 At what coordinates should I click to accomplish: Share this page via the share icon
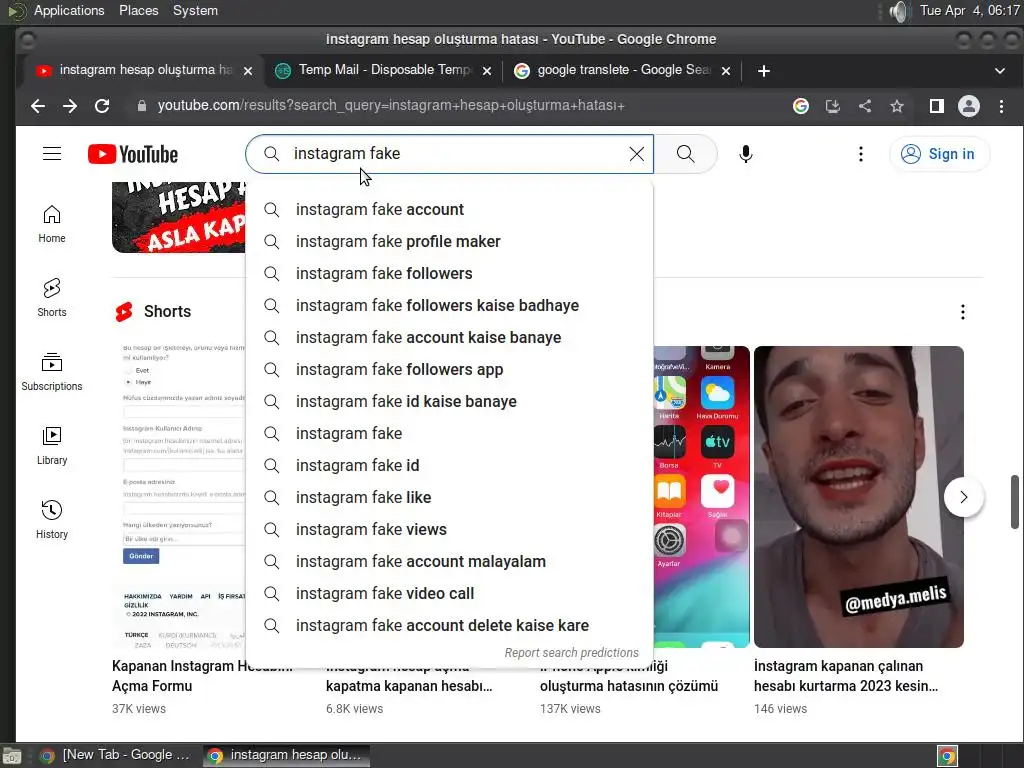(x=865, y=106)
